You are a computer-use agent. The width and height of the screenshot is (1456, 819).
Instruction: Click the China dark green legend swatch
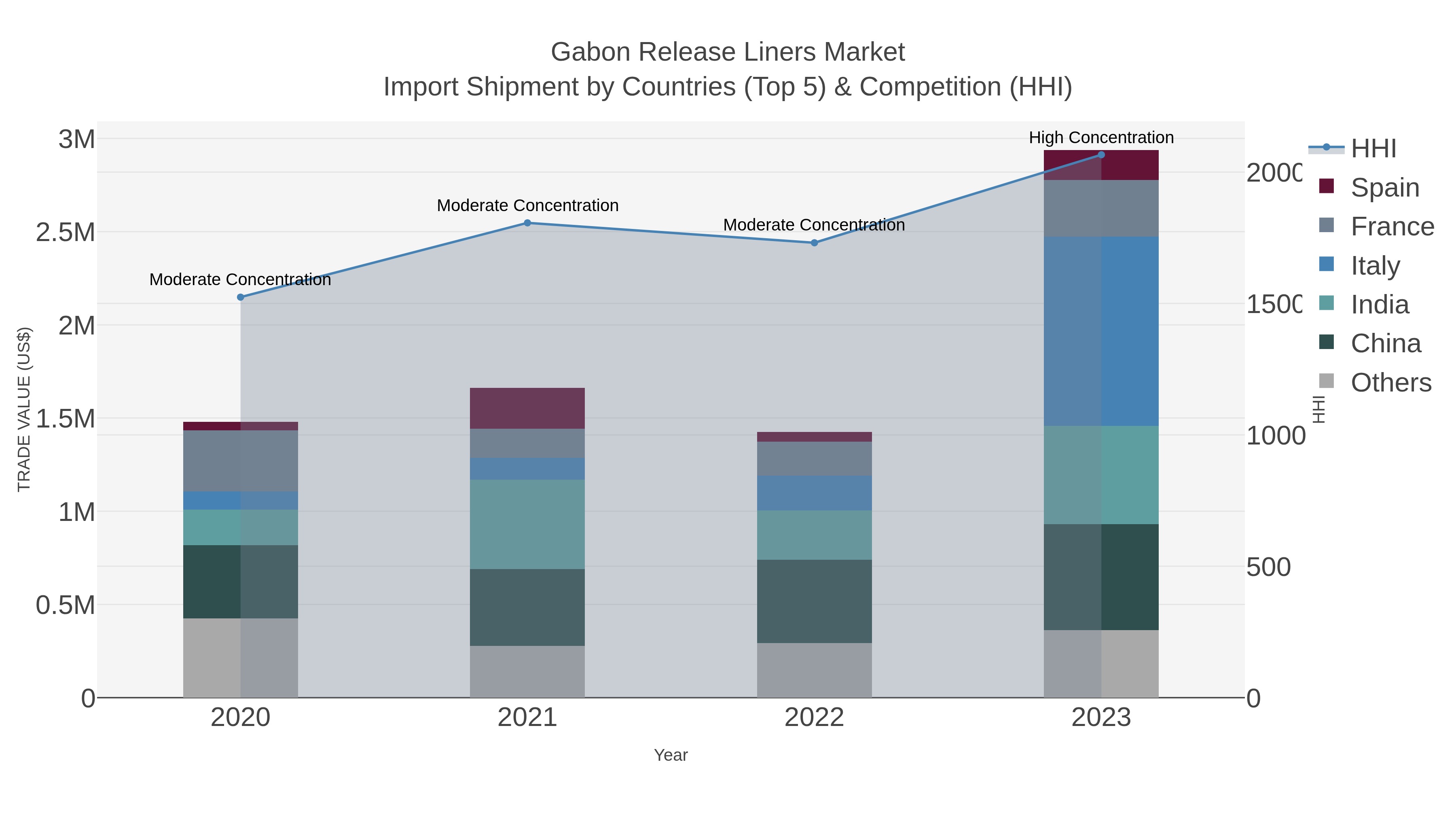[x=1327, y=342]
